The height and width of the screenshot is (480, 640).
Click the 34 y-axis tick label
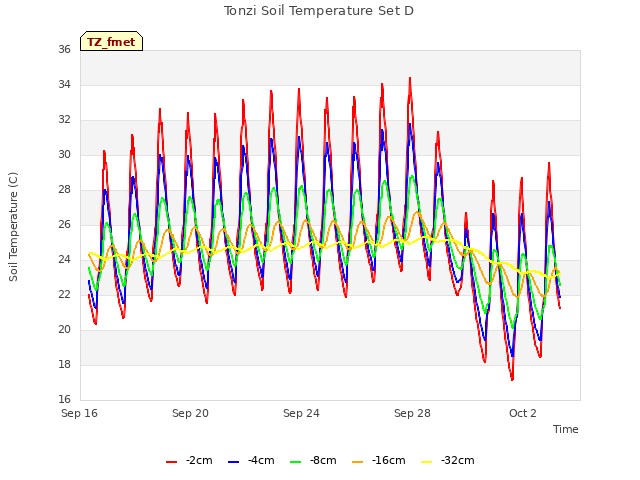point(64,84)
